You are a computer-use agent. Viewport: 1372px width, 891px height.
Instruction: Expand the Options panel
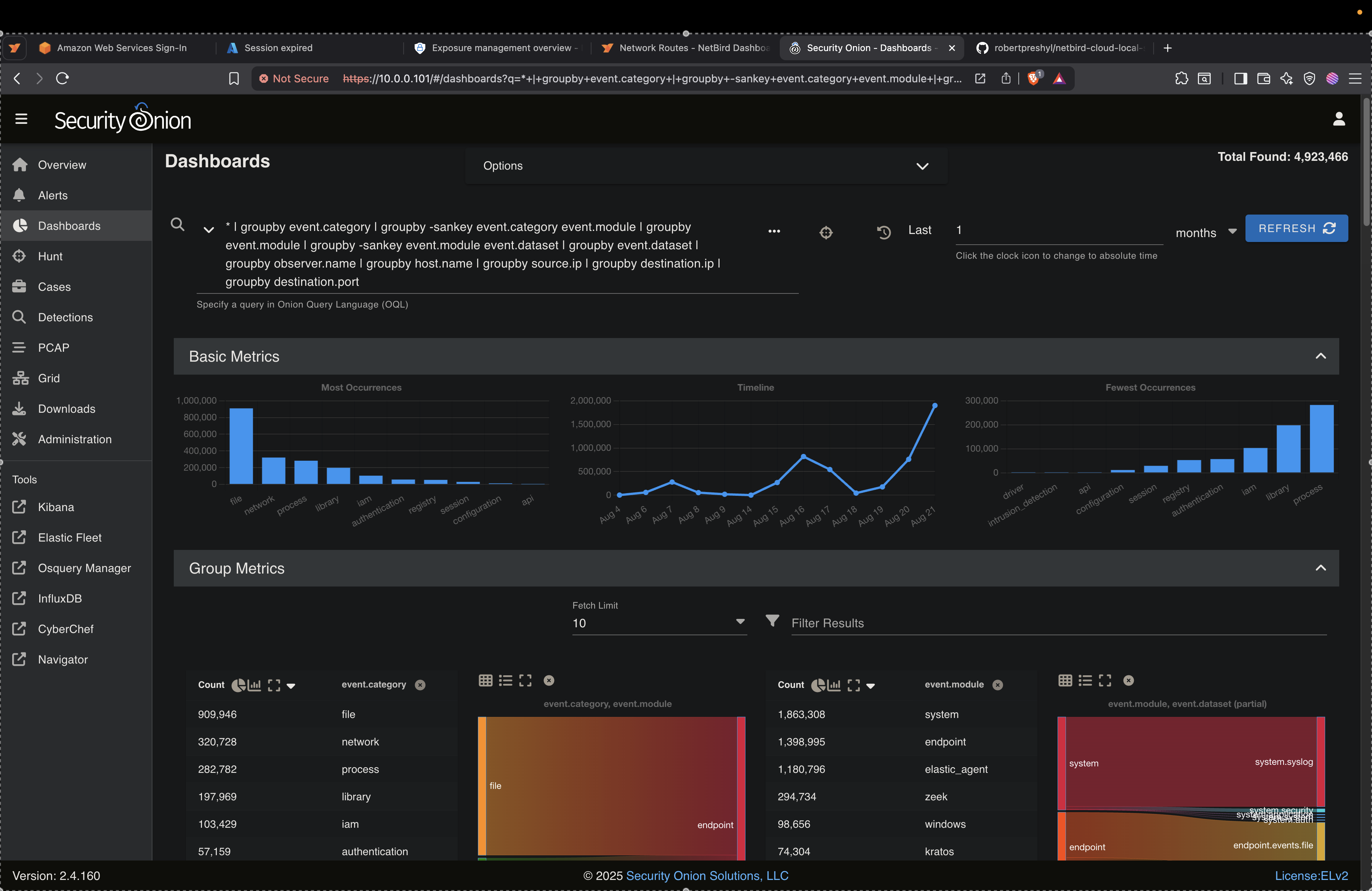[922, 166]
